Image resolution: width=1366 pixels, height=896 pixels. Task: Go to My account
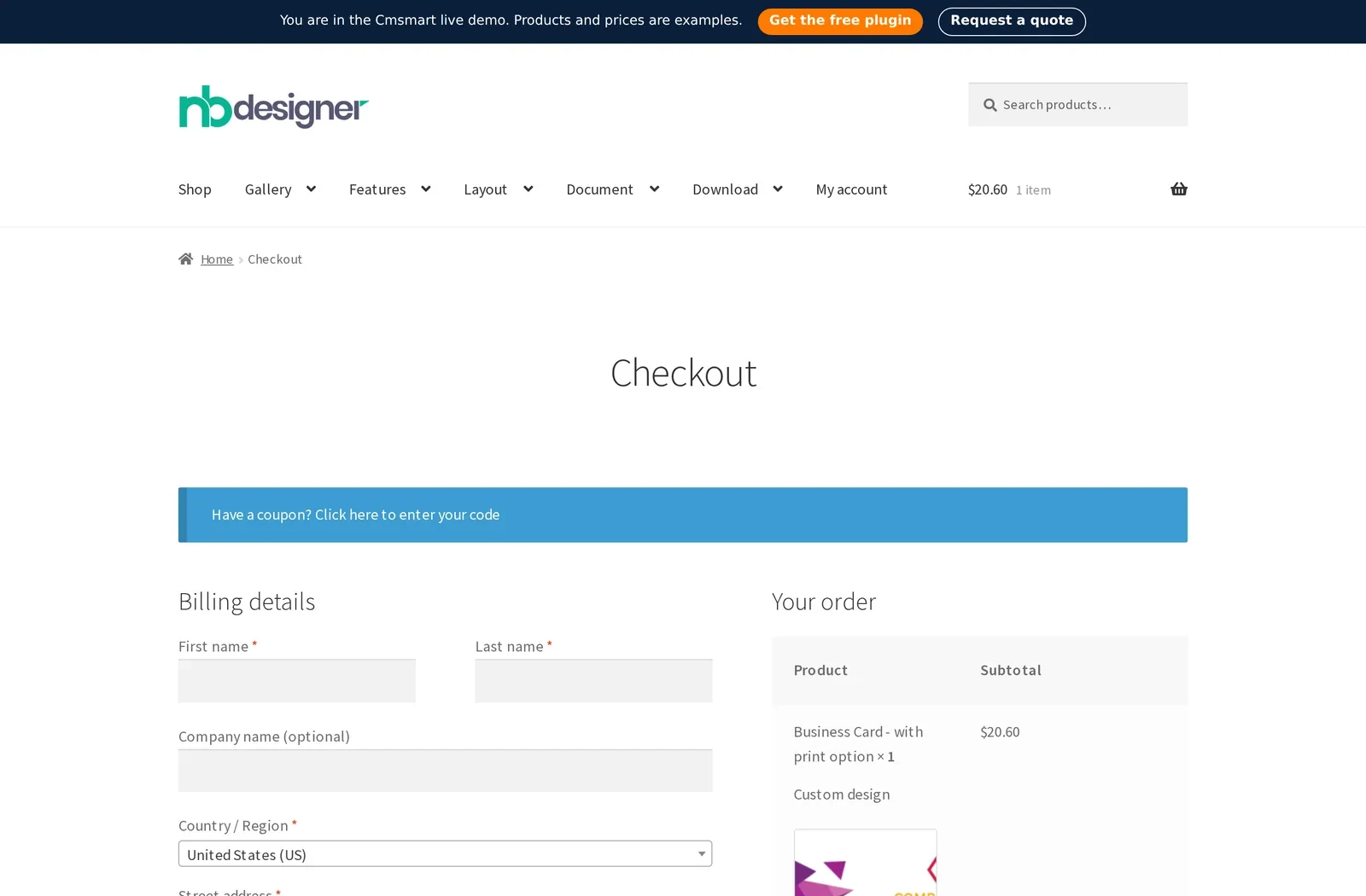coord(851,189)
